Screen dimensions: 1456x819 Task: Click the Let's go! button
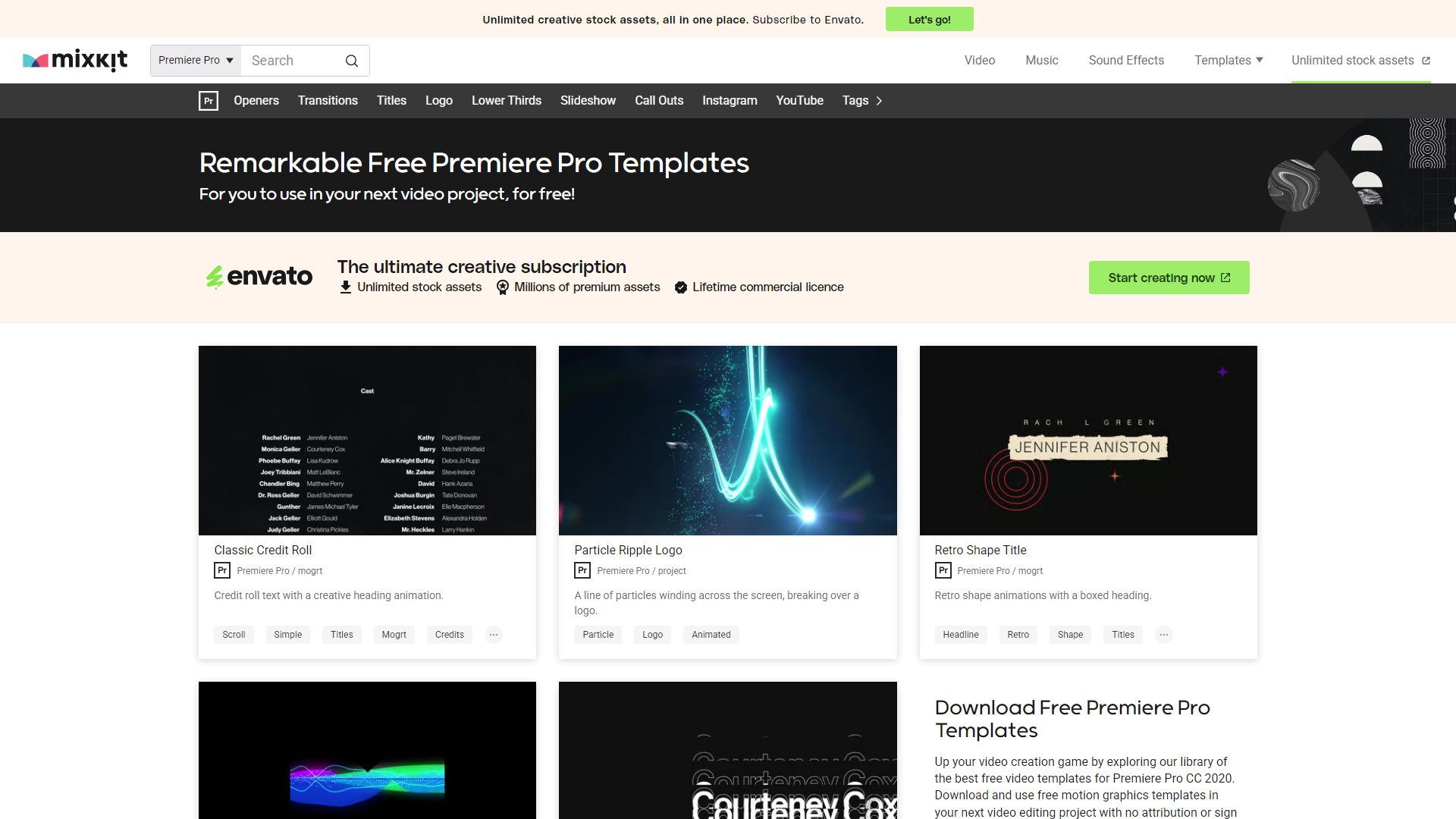click(x=930, y=20)
